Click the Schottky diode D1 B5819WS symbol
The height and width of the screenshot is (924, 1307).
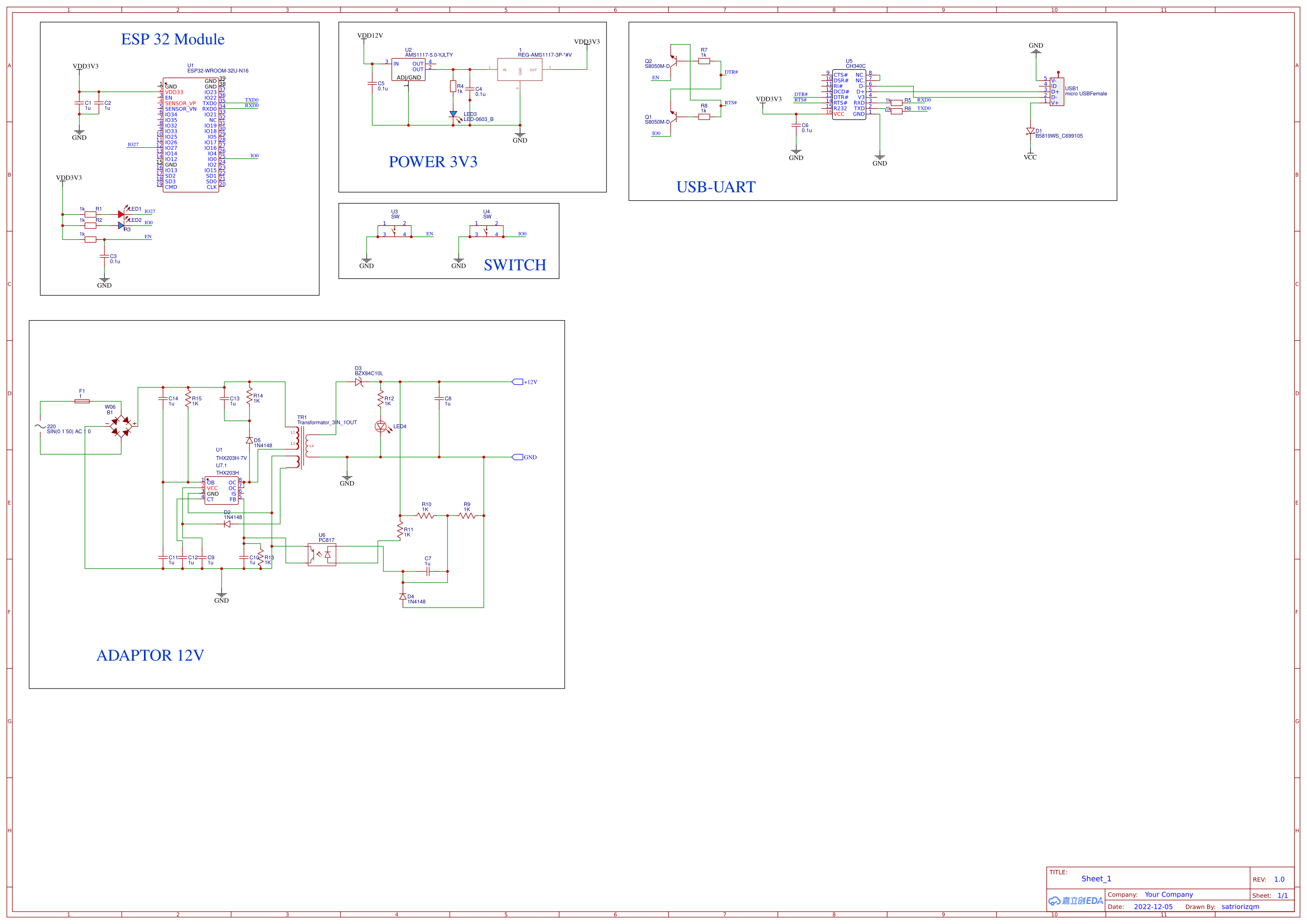[1030, 131]
